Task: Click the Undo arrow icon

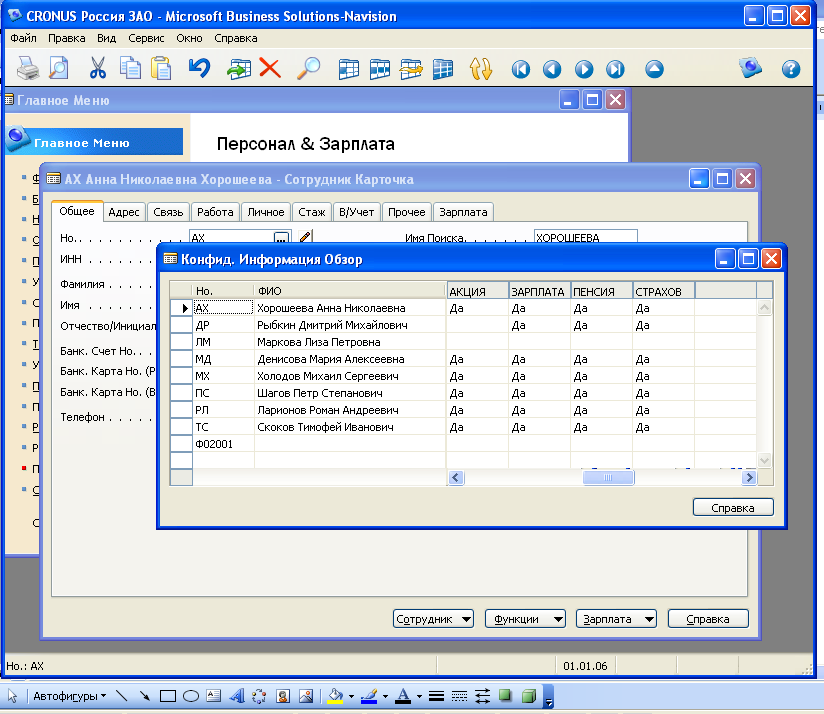Action: pyautogui.click(x=199, y=69)
